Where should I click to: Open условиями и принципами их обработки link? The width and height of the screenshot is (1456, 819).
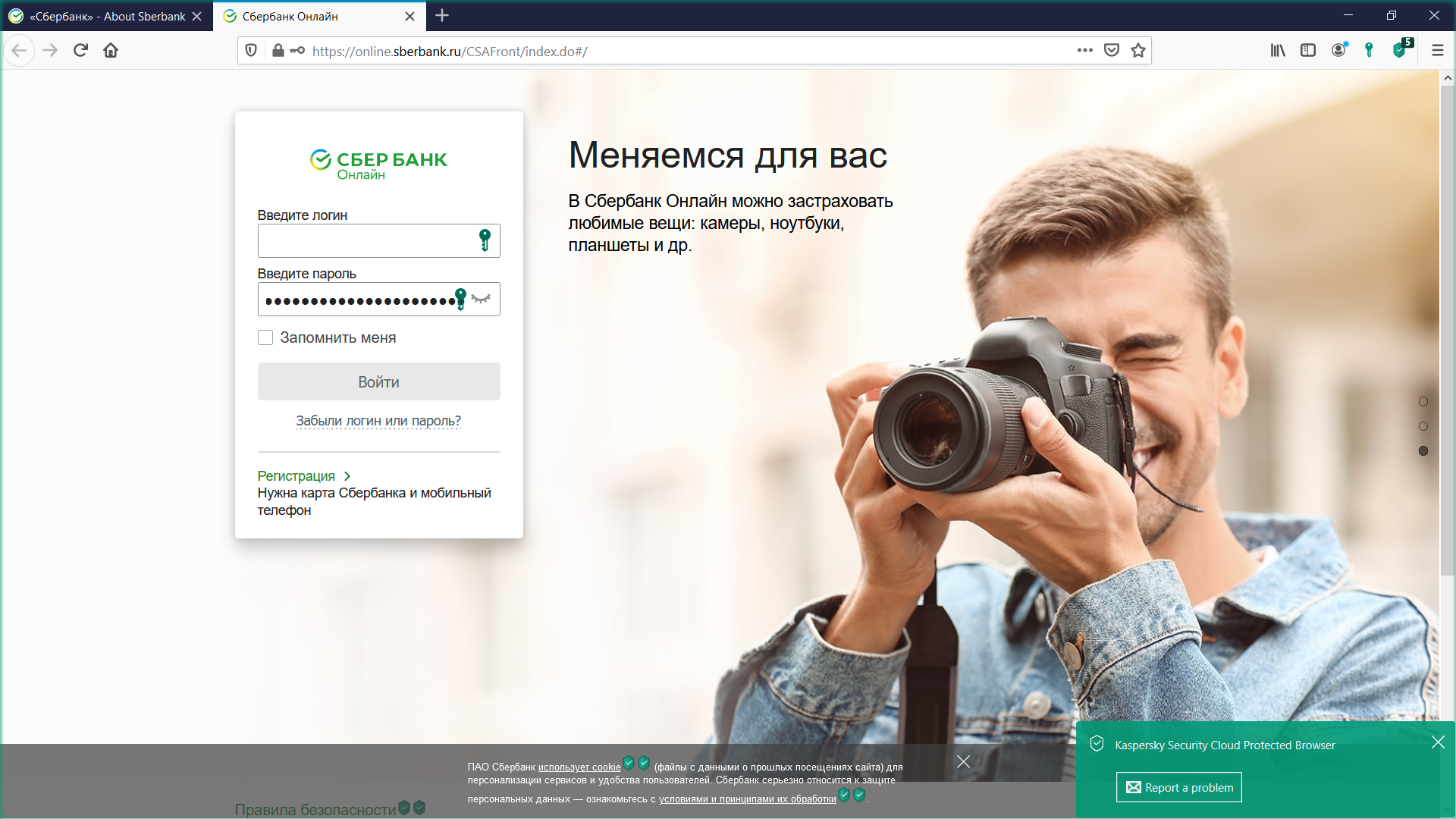[748, 799]
